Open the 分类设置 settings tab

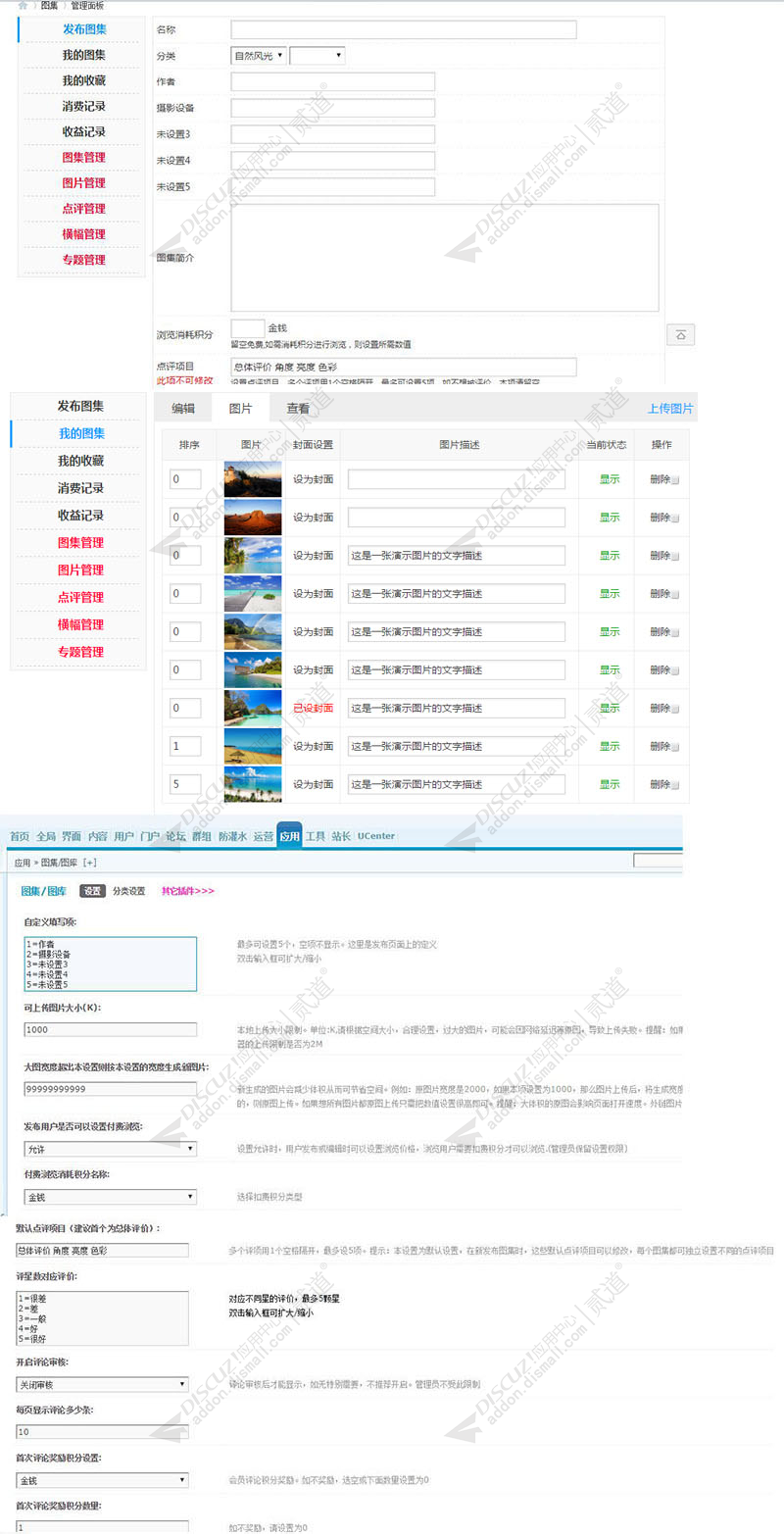pyautogui.click(x=128, y=891)
